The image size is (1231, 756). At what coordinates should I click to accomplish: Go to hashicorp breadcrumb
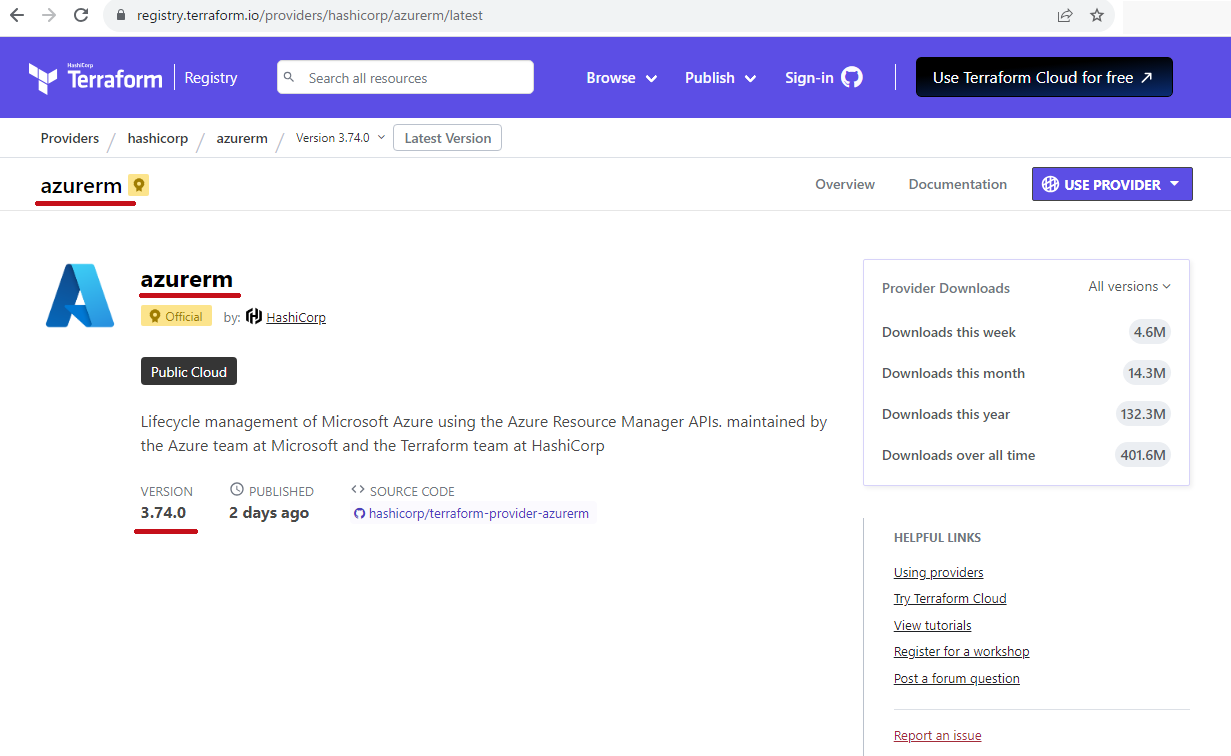pyautogui.click(x=158, y=138)
